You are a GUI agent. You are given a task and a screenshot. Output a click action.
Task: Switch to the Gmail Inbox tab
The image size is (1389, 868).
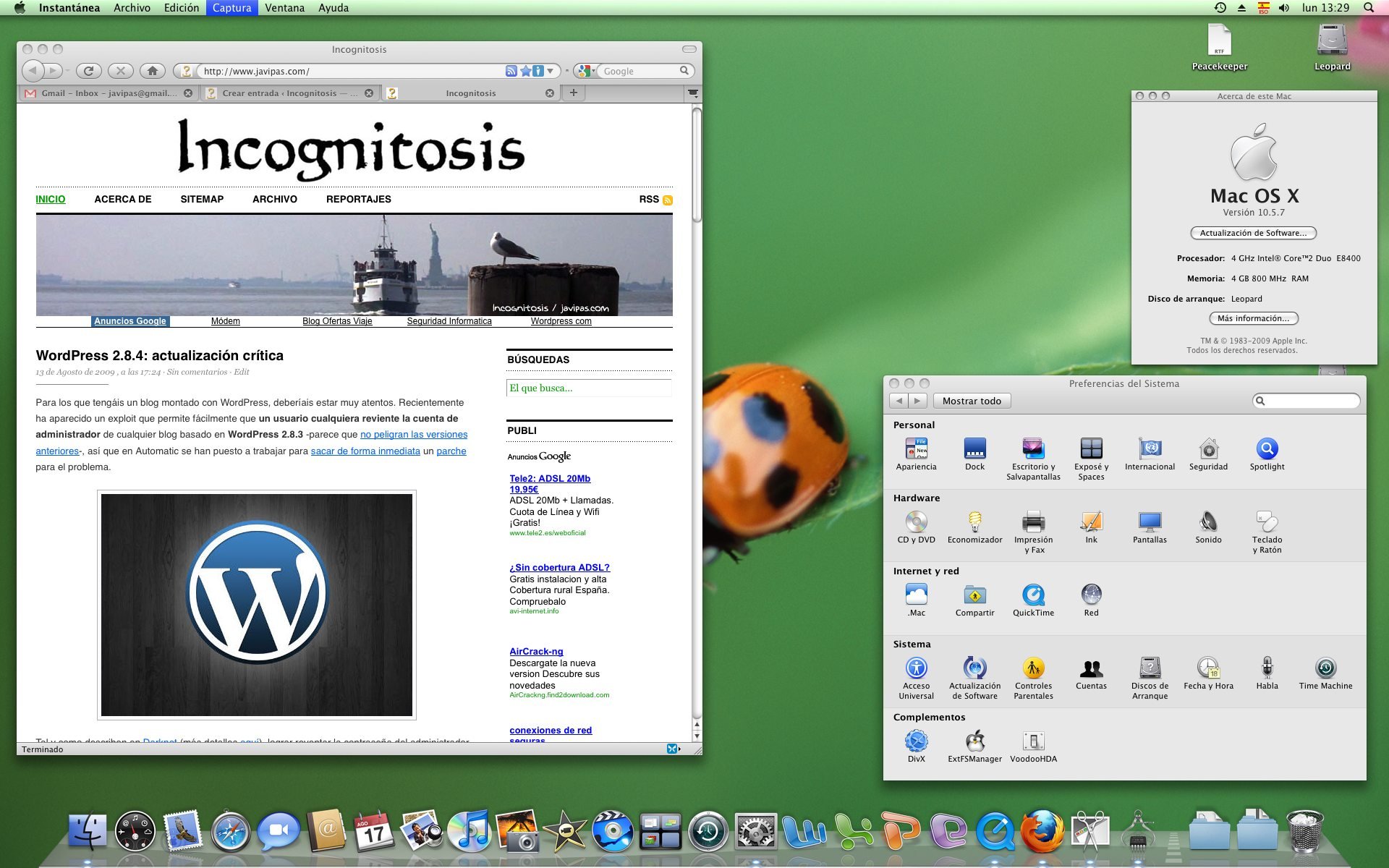pos(109,93)
